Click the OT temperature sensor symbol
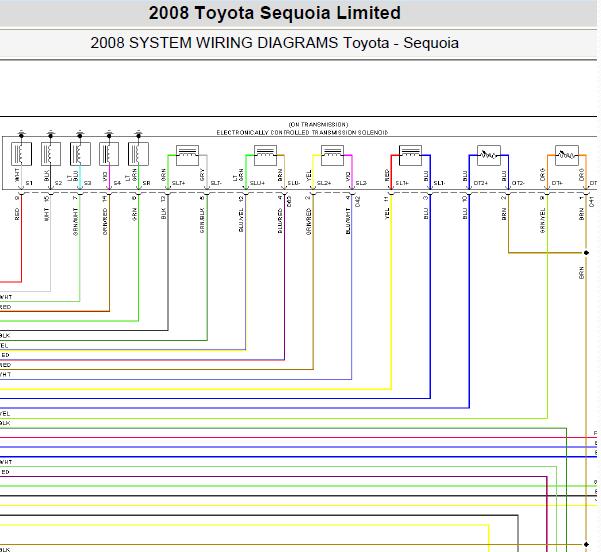This screenshot has height=552, width=601. pos(567,155)
